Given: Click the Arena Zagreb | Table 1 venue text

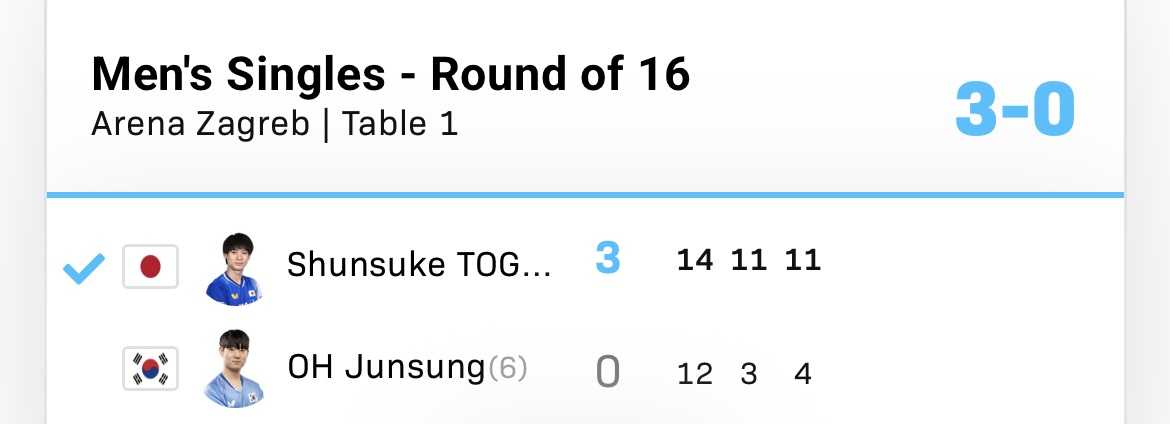Looking at the screenshot, I should point(274,125).
